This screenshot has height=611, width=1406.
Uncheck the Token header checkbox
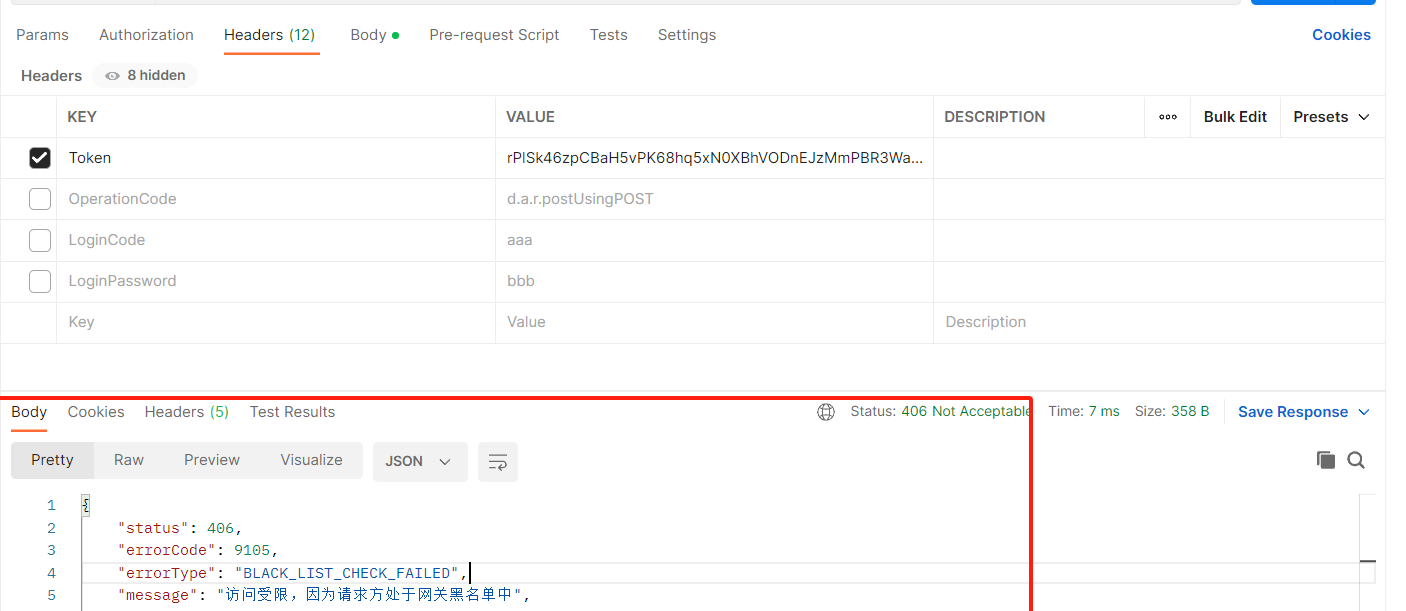click(x=40, y=158)
